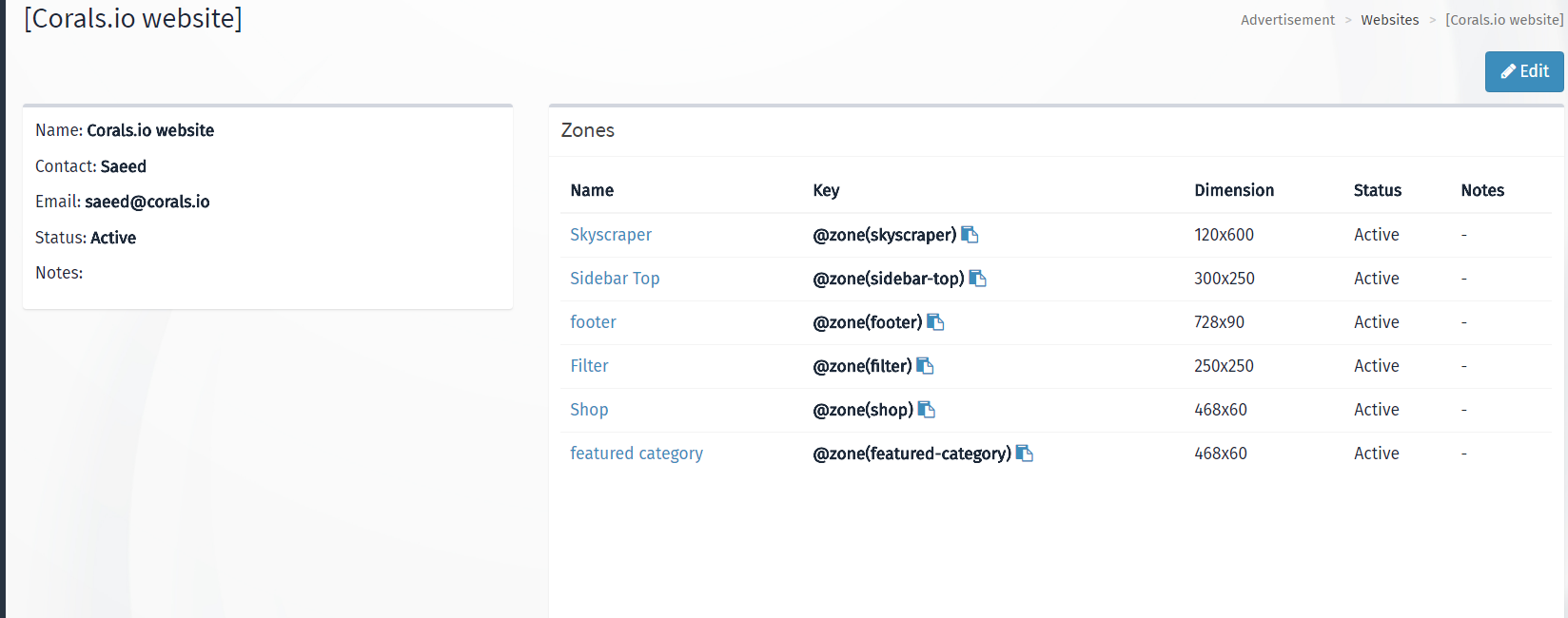Select the Status column header
The height and width of the screenshot is (618, 1568).
[1378, 190]
